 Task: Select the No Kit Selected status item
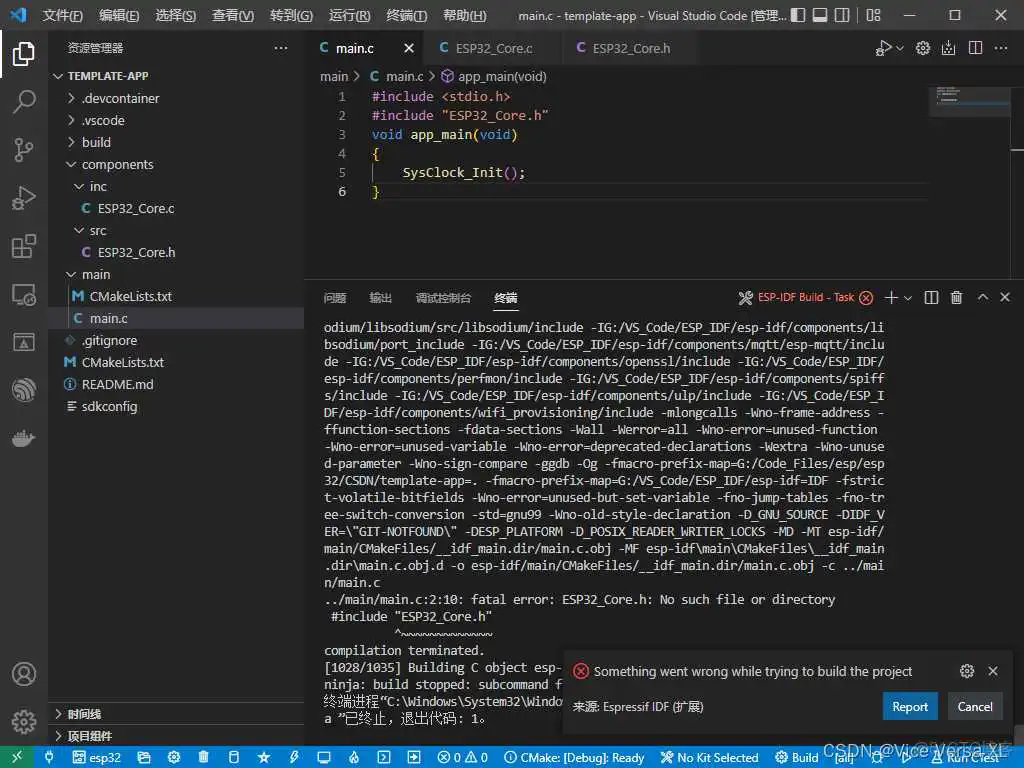[x=709, y=757]
